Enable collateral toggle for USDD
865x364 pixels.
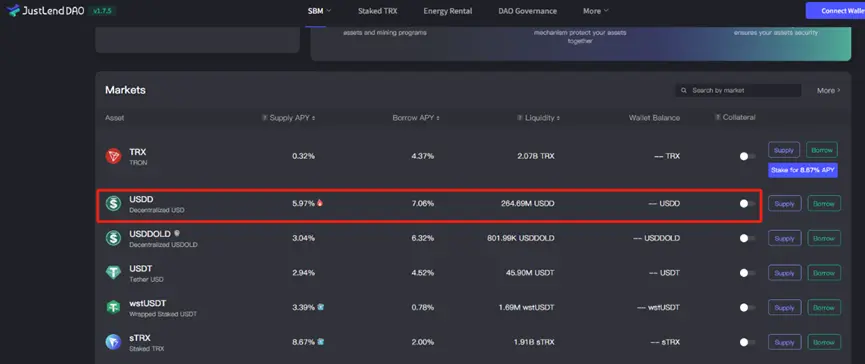747,204
